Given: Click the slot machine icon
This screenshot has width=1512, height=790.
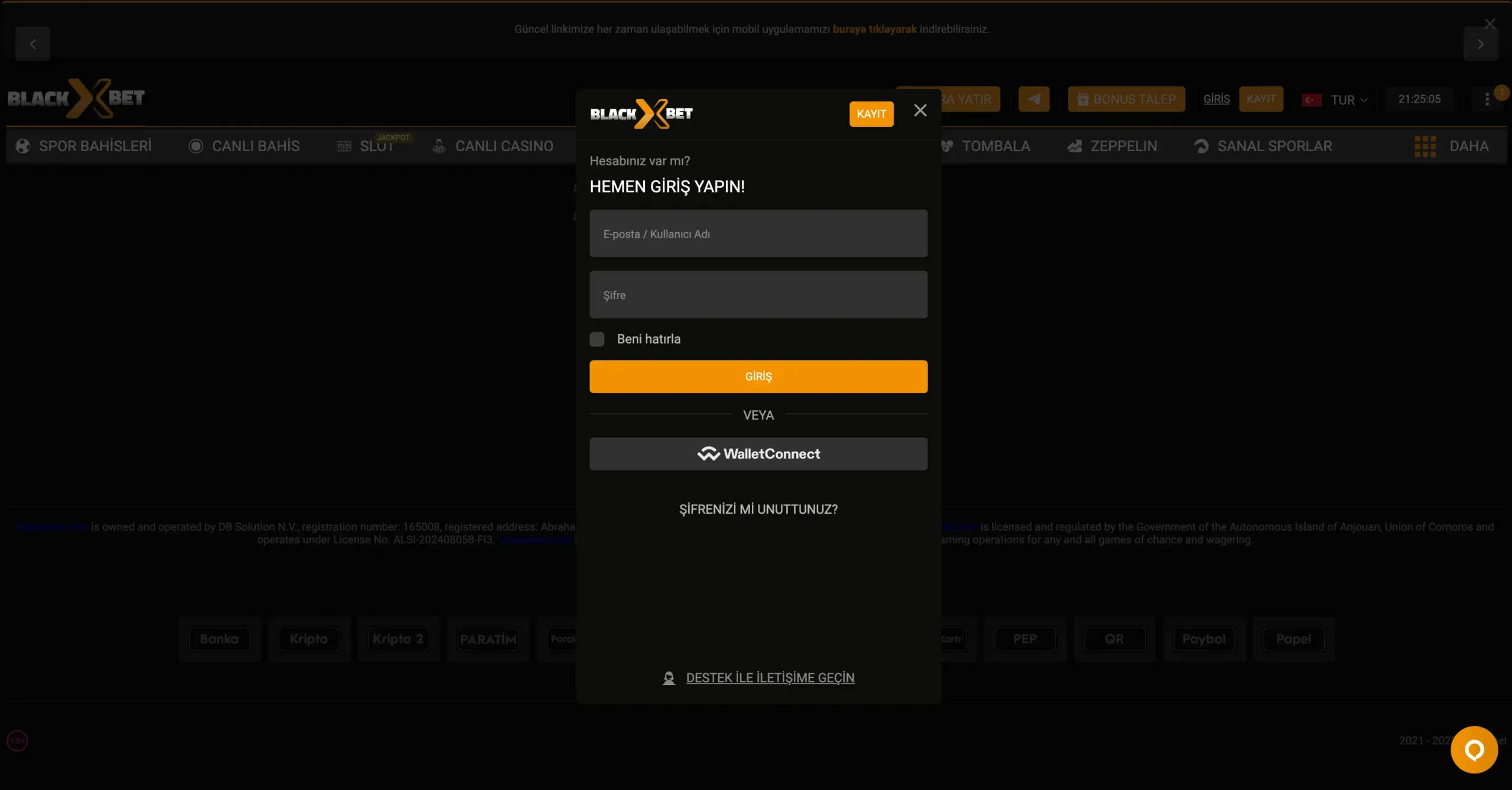Looking at the screenshot, I should [344, 146].
